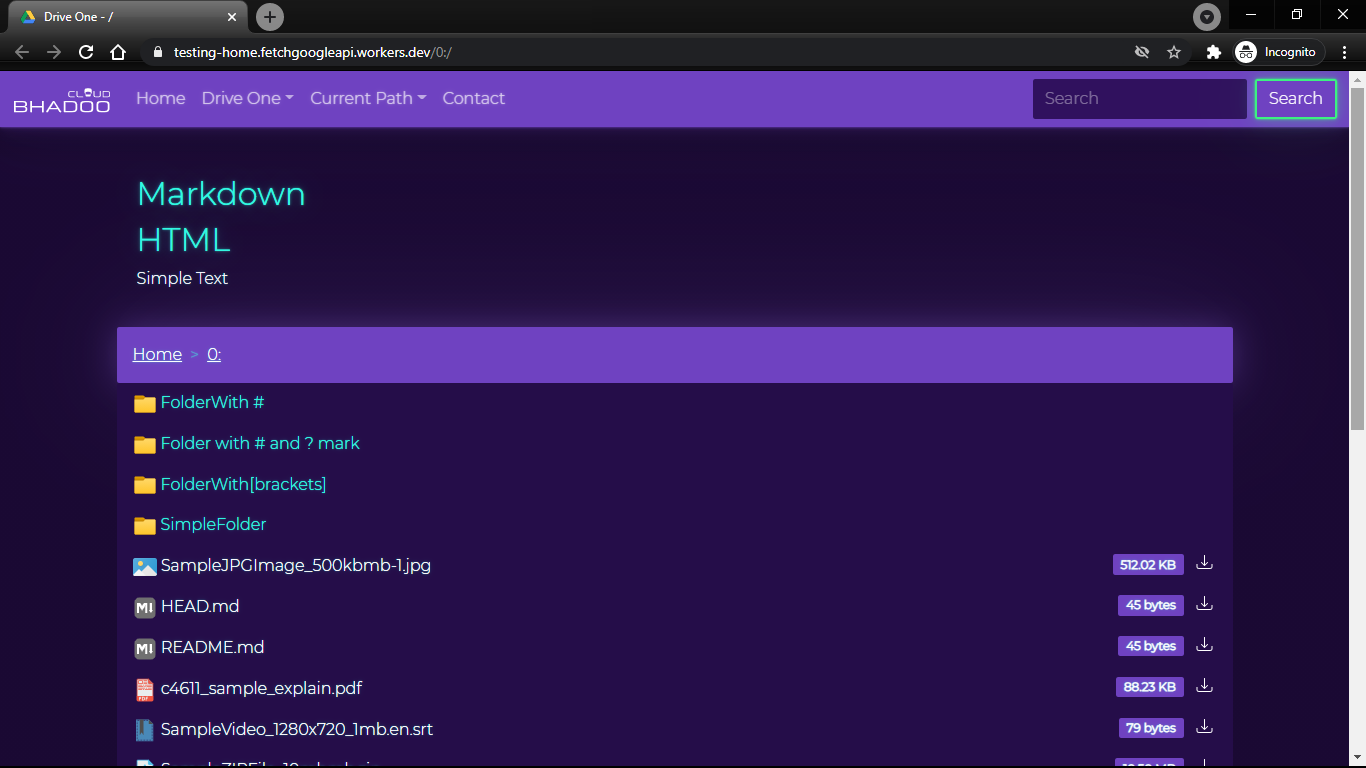Click the 512.02 KB size badge
Viewport: 1366px width, 768px height.
pyautogui.click(x=1148, y=565)
